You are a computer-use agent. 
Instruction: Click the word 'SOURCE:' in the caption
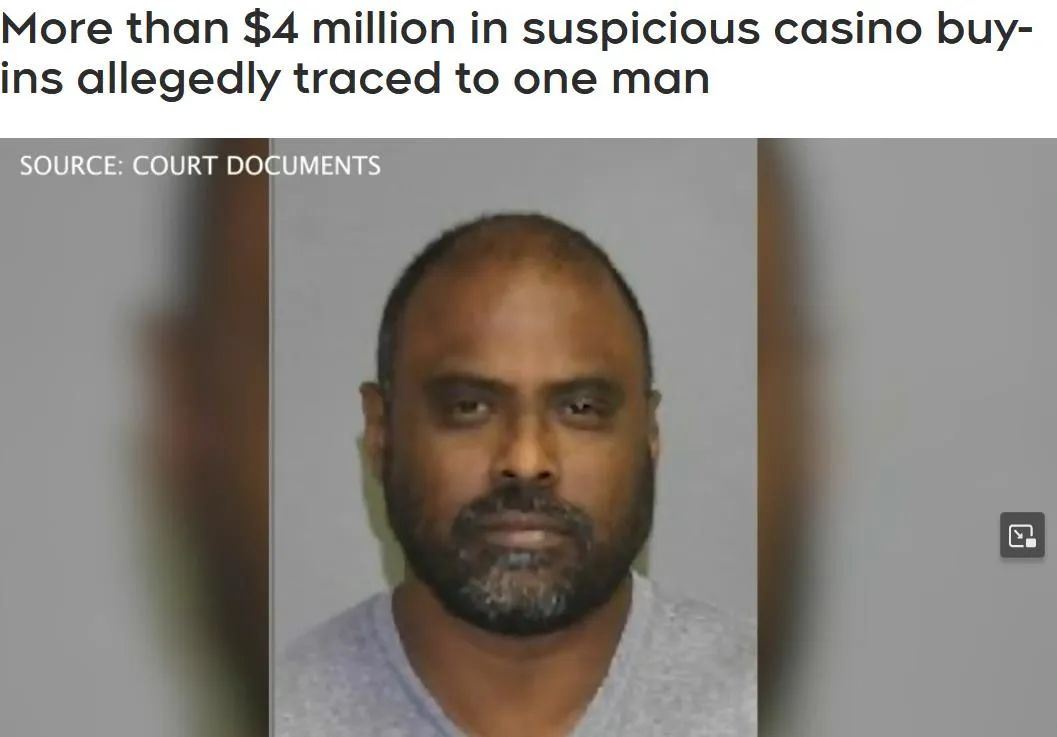coord(71,165)
